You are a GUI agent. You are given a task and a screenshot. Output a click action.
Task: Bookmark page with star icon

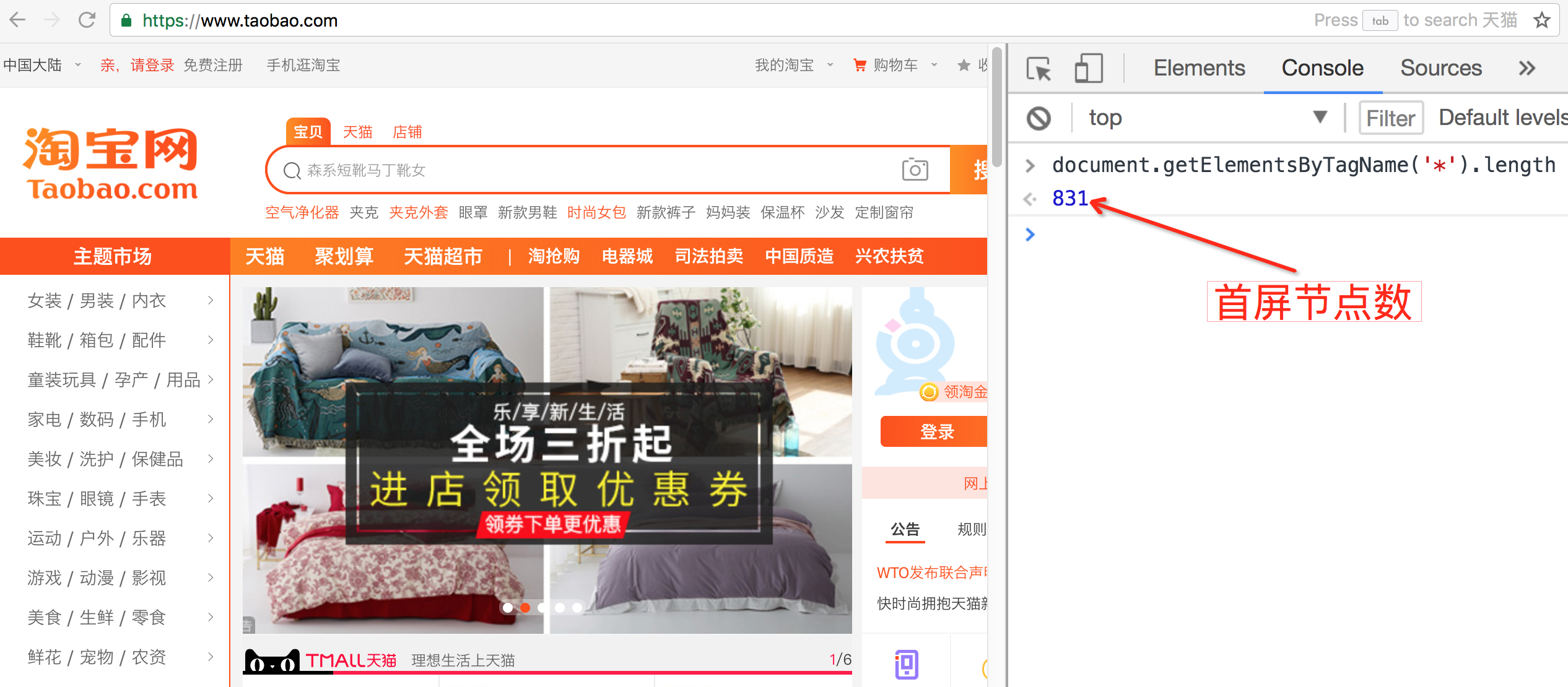pyautogui.click(x=1542, y=20)
